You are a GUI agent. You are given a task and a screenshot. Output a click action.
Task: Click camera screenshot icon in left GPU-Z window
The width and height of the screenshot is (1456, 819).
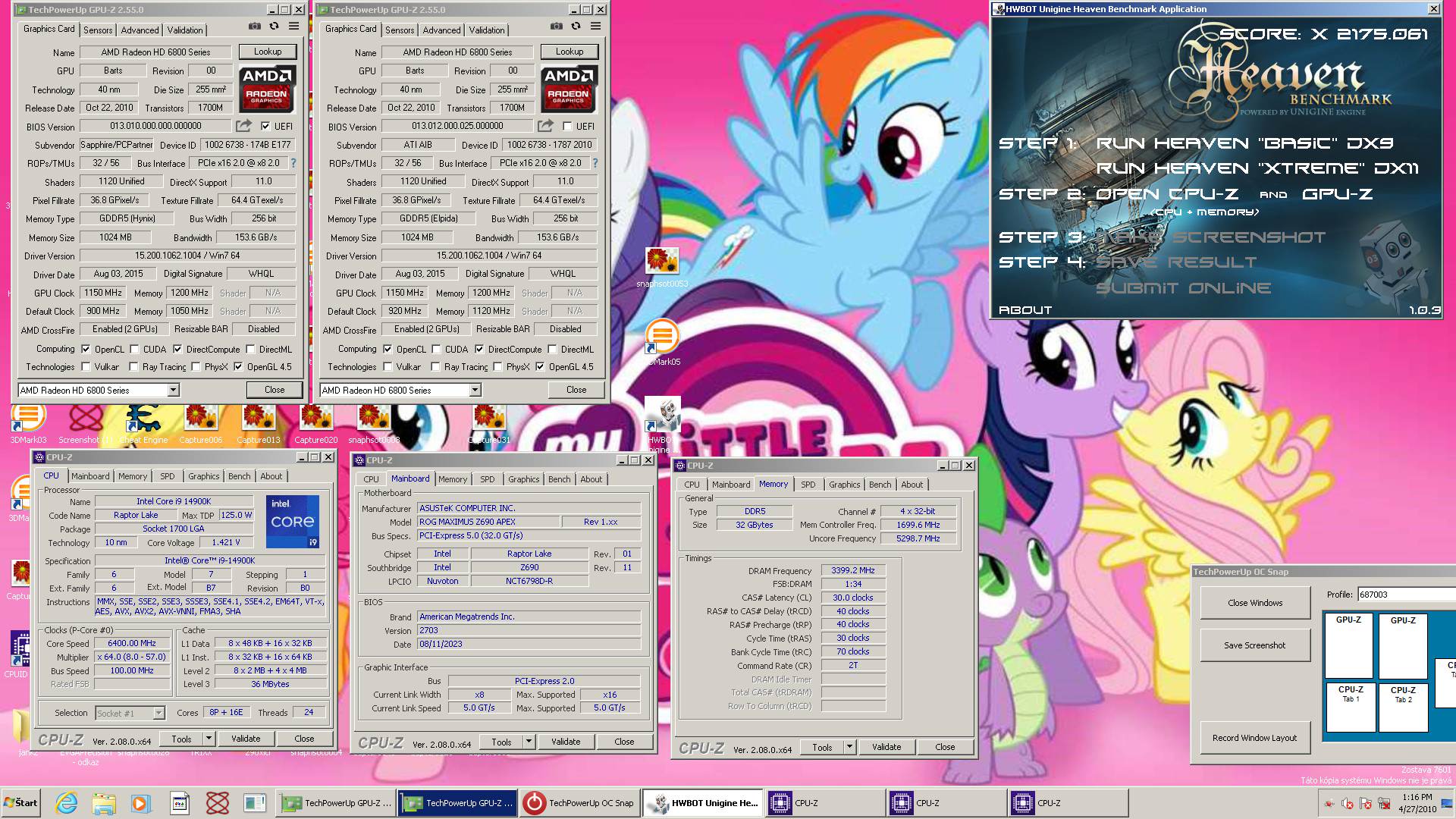pyautogui.click(x=254, y=27)
